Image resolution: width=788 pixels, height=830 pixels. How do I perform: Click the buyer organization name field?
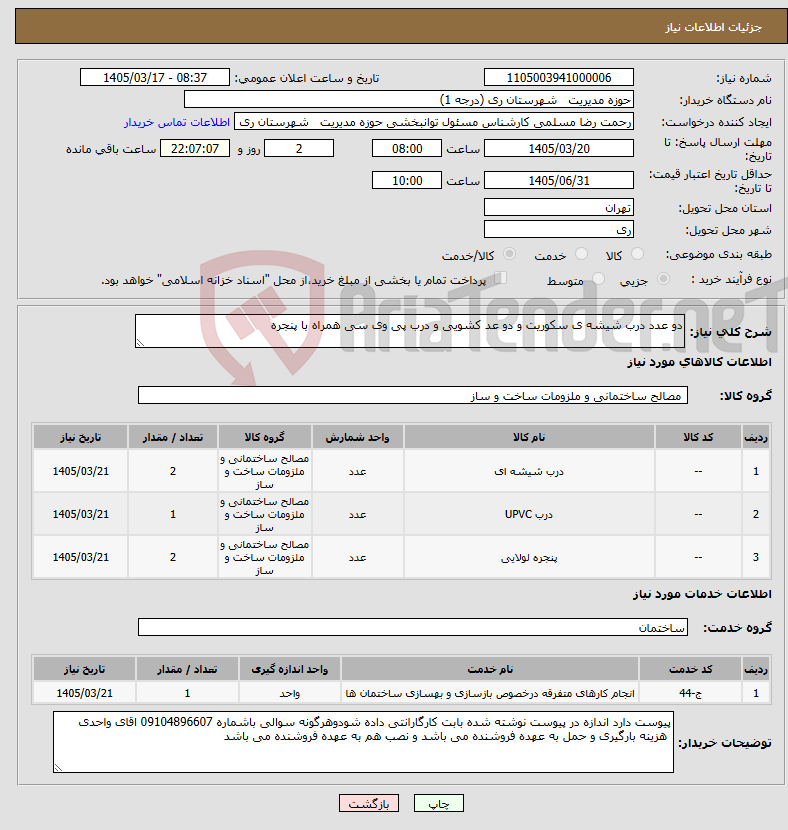[x=409, y=100]
